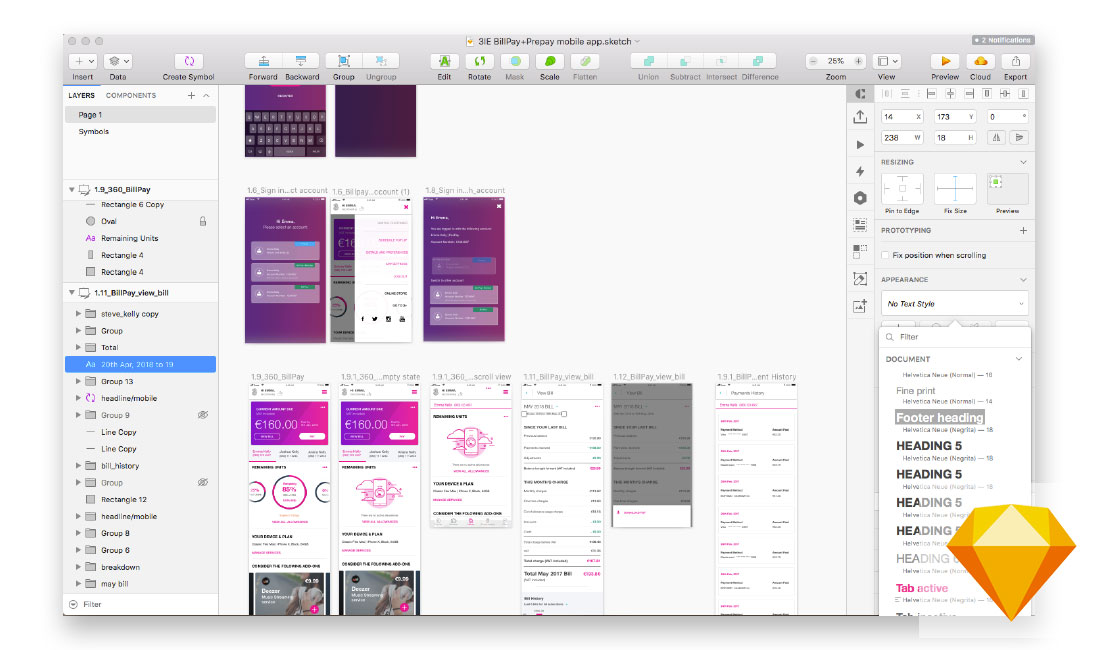
Task: Select the Rotate tool
Action: pyautogui.click(x=480, y=61)
